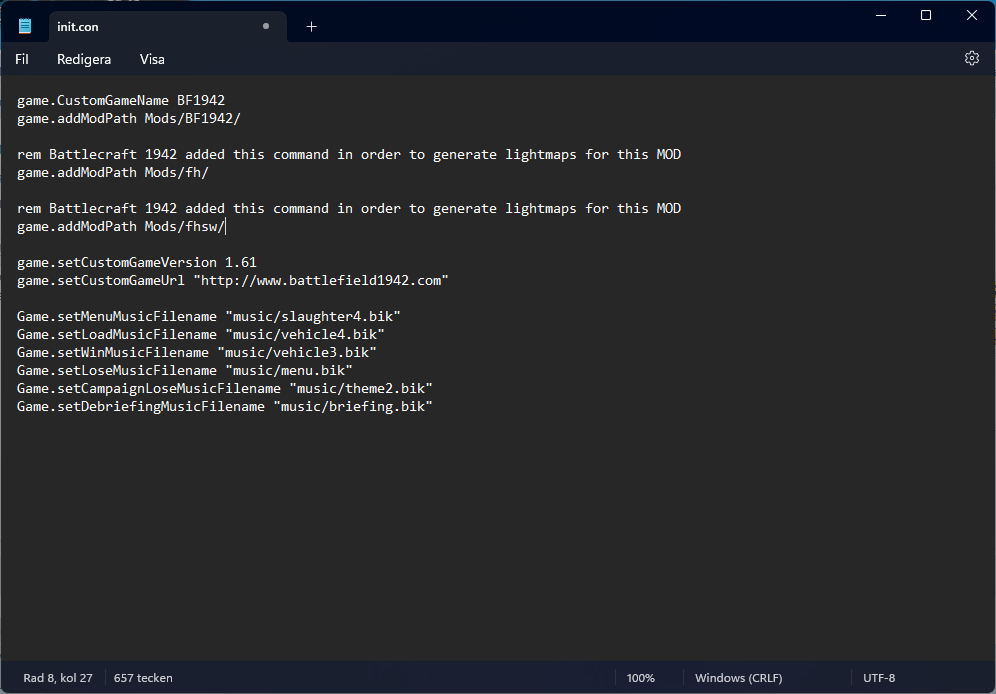This screenshot has height=694, width=996.
Task: Place cursor on music/briefing.bik line
Action: pos(224,406)
